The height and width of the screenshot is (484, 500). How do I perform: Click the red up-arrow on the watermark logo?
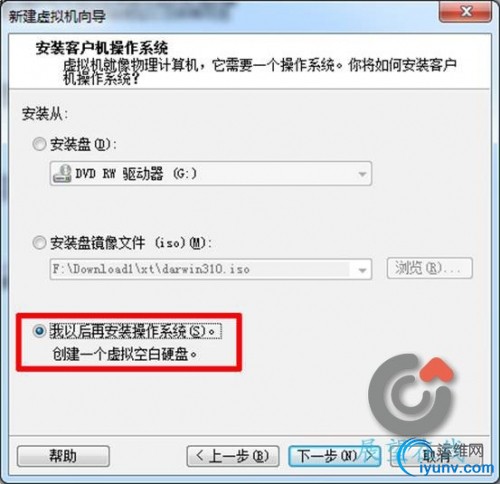[x=437, y=371]
